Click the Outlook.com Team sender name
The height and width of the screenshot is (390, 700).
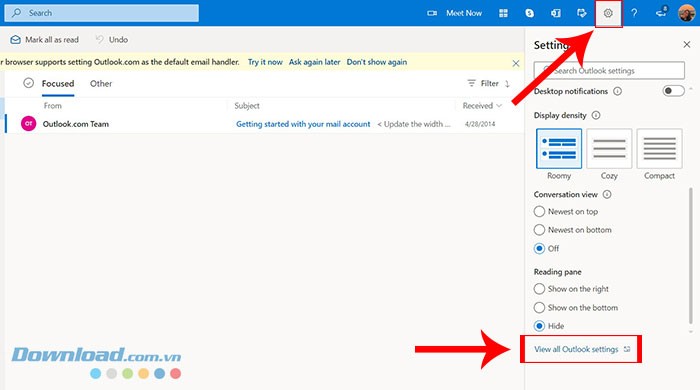76,124
